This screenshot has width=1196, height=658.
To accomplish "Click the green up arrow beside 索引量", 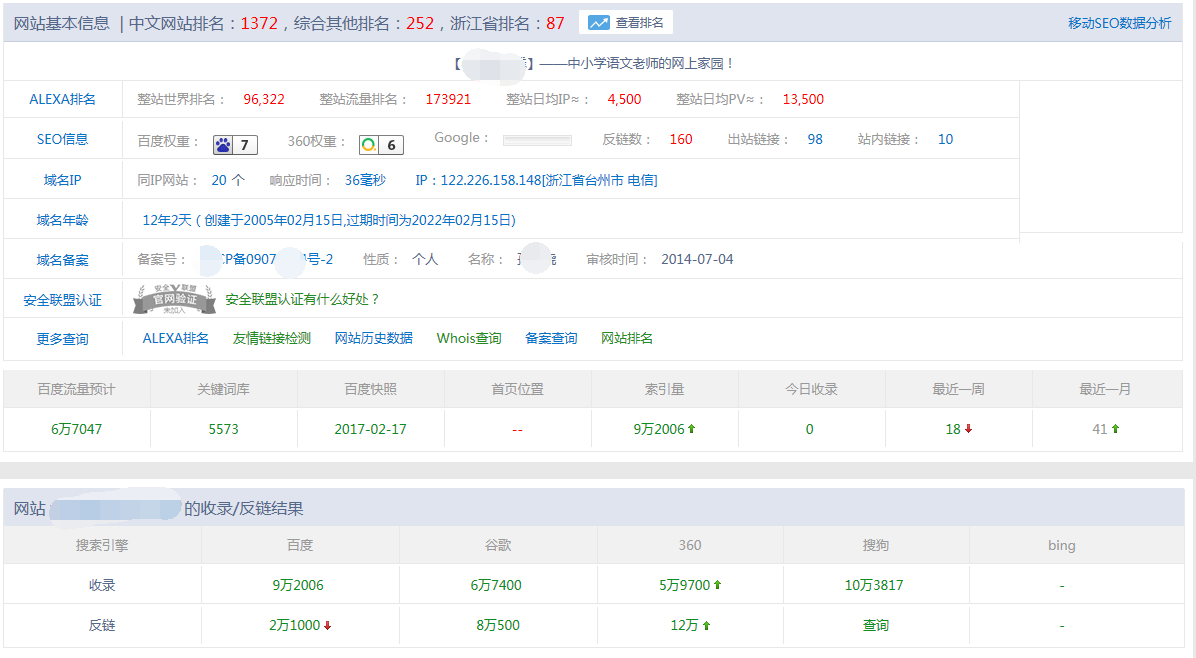I will [x=692, y=428].
